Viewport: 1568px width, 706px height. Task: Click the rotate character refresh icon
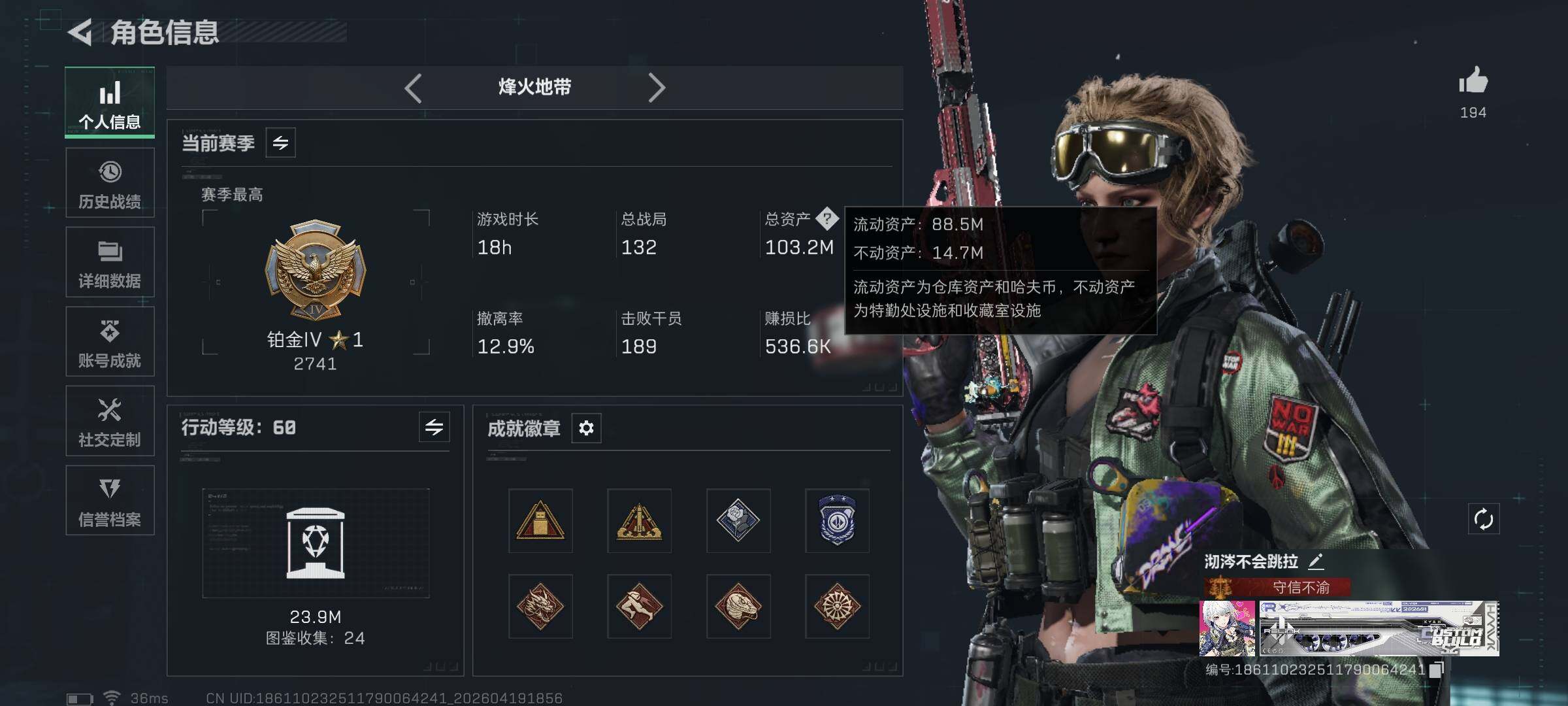click(x=1483, y=520)
